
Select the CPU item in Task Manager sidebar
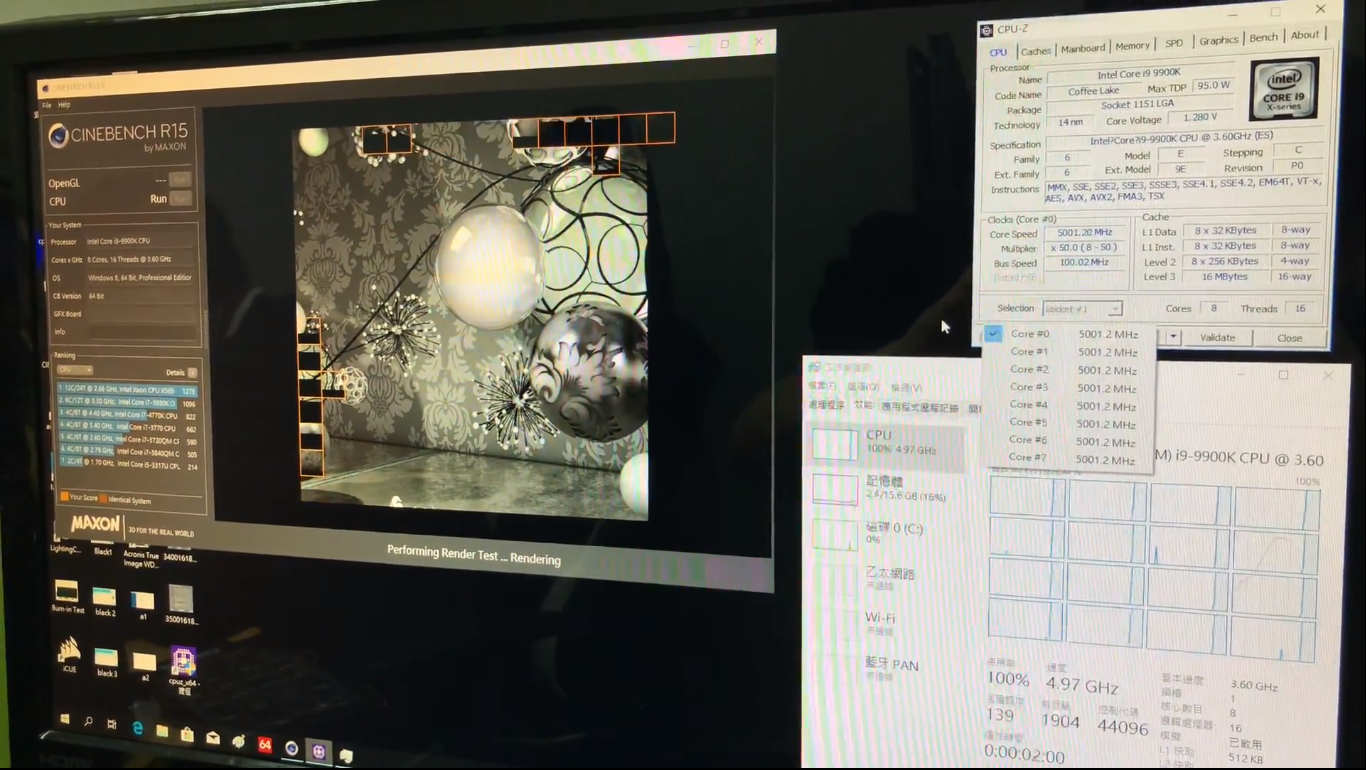click(x=885, y=442)
